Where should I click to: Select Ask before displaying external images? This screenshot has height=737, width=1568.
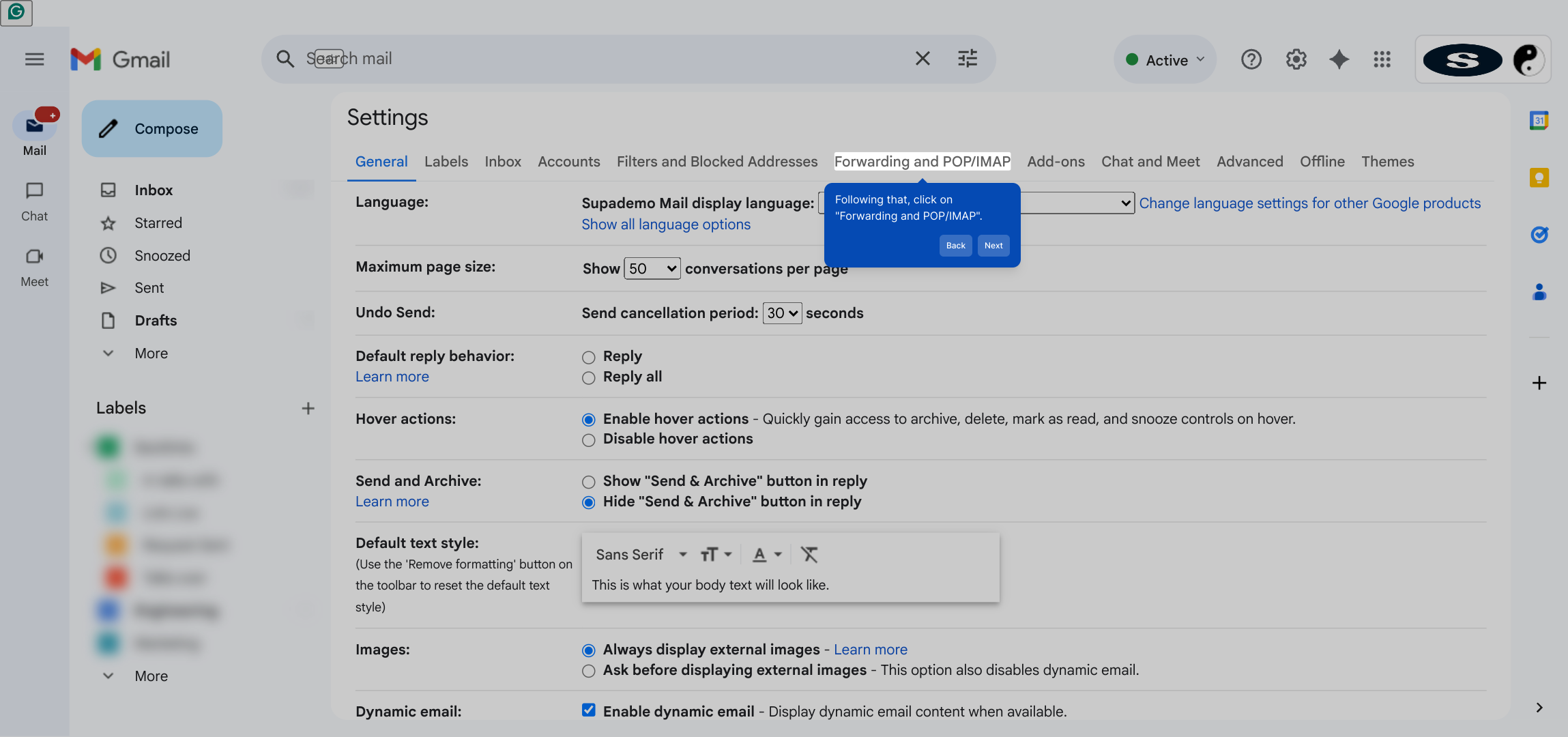[588, 671]
